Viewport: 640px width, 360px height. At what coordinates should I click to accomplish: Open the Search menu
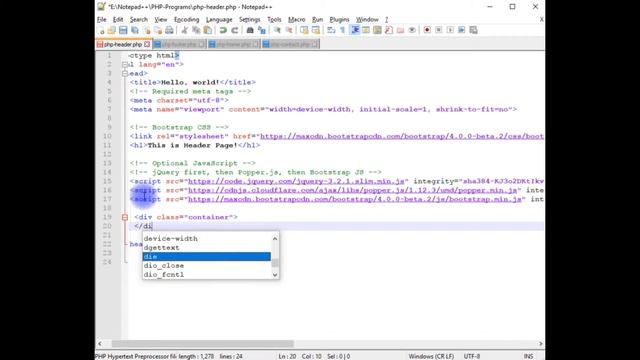(x=139, y=20)
